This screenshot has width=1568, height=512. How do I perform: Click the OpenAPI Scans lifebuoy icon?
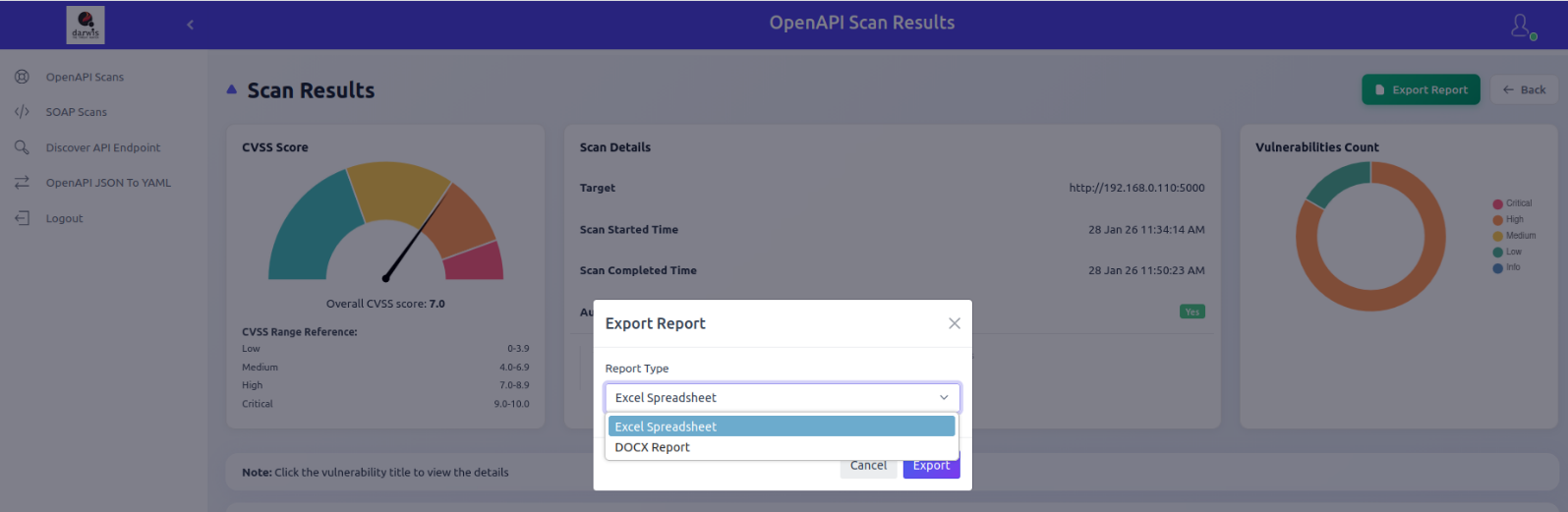coord(22,77)
